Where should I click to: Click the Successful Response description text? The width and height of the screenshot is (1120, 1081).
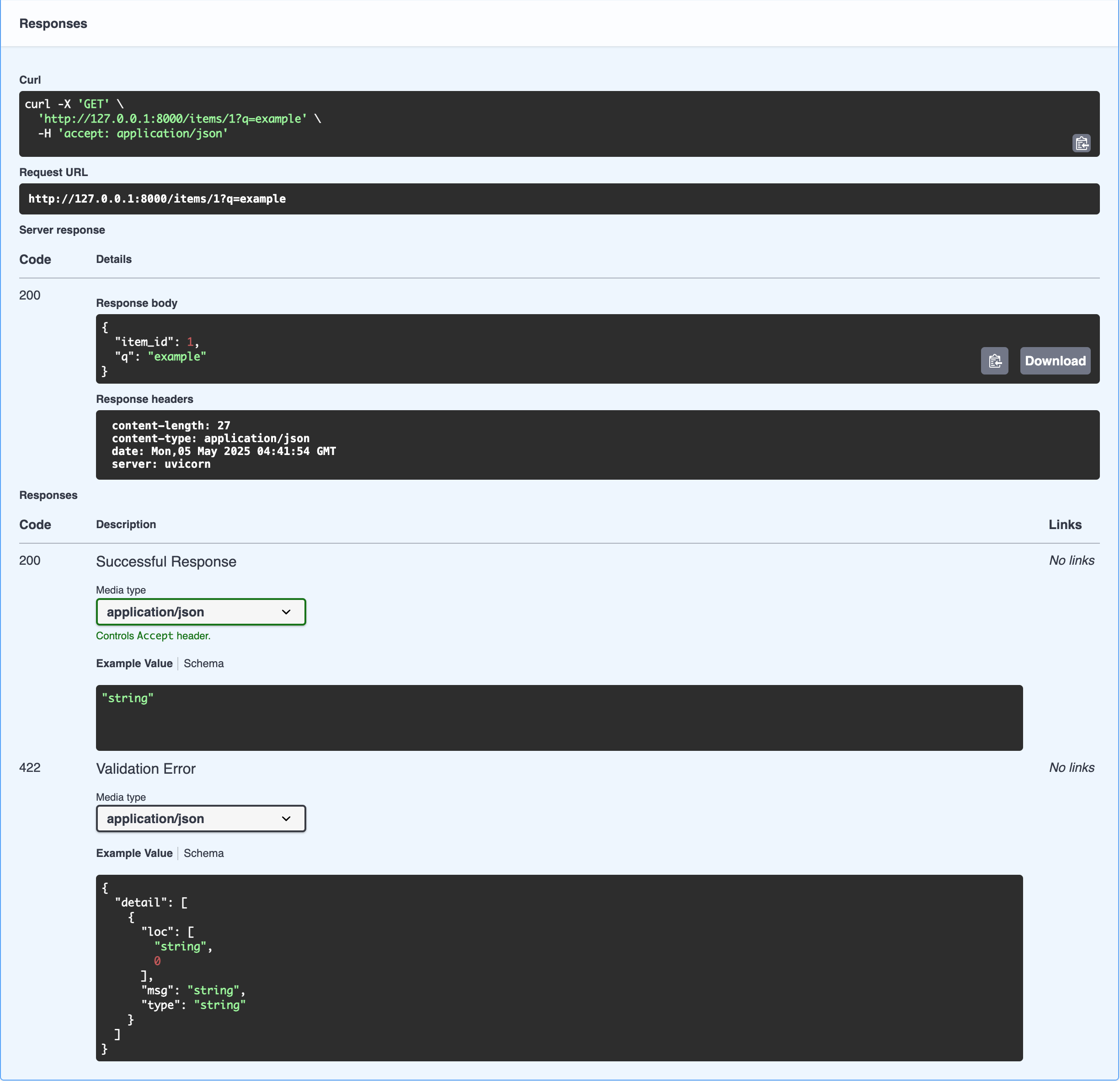click(165, 562)
